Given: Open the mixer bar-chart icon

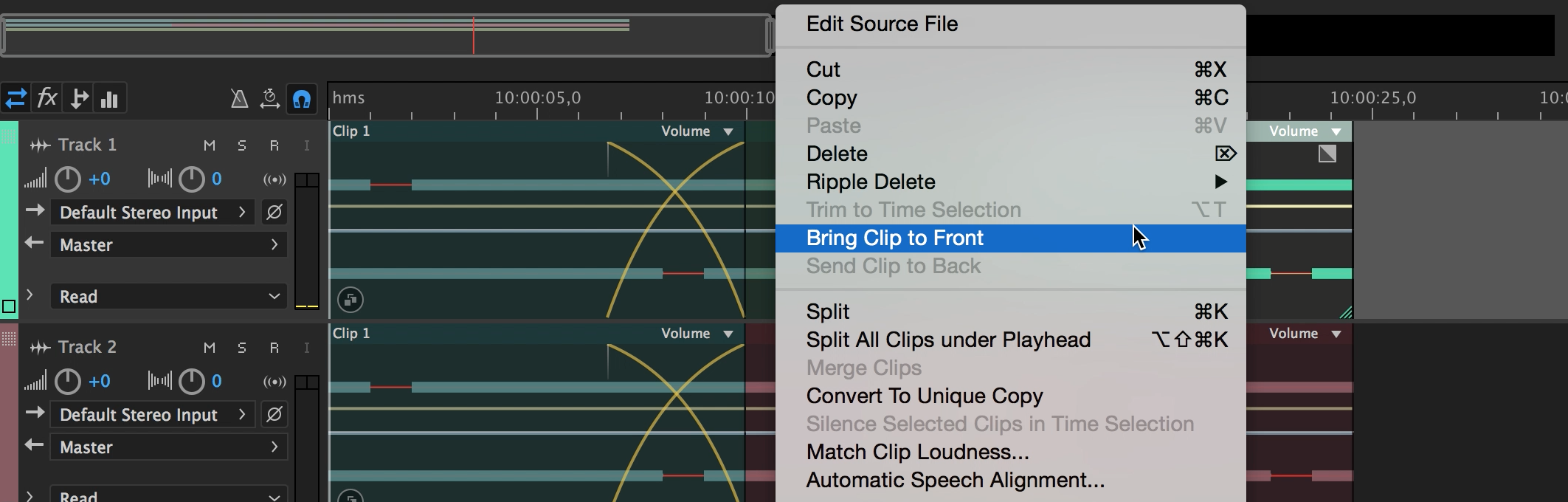Looking at the screenshot, I should [109, 97].
